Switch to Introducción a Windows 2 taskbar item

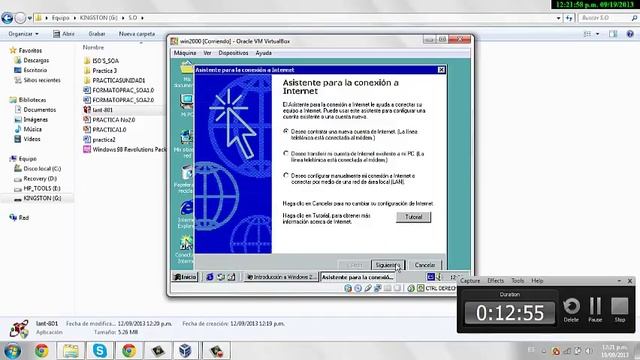281,277
